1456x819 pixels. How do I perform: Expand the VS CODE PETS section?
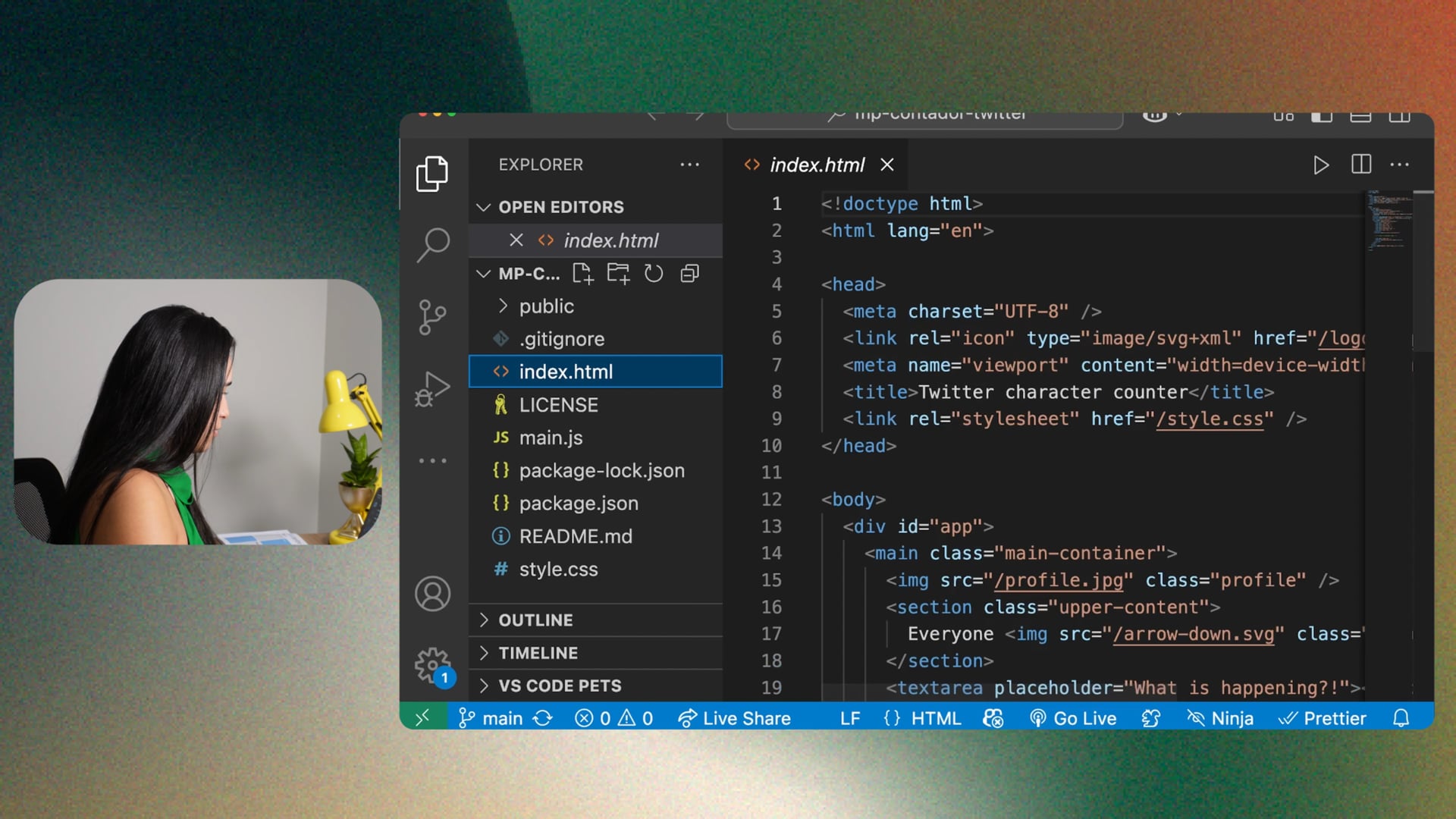pyautogui.click(x=560, y=686)
